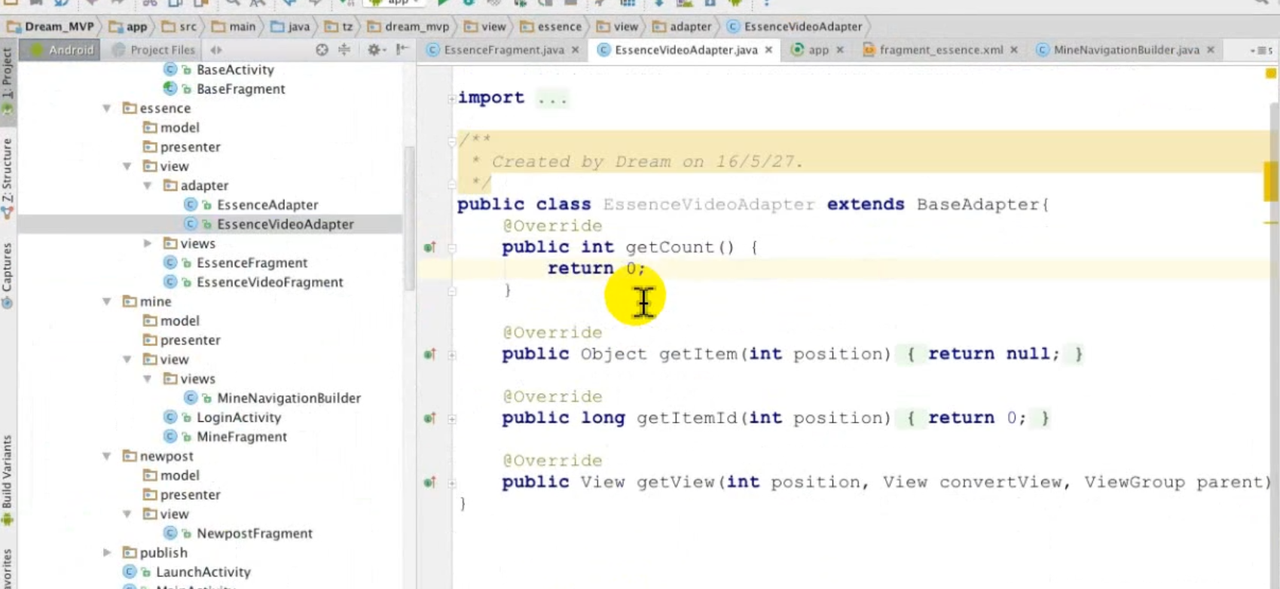Click the override gutter icon beside getCount

coord(429,247)
